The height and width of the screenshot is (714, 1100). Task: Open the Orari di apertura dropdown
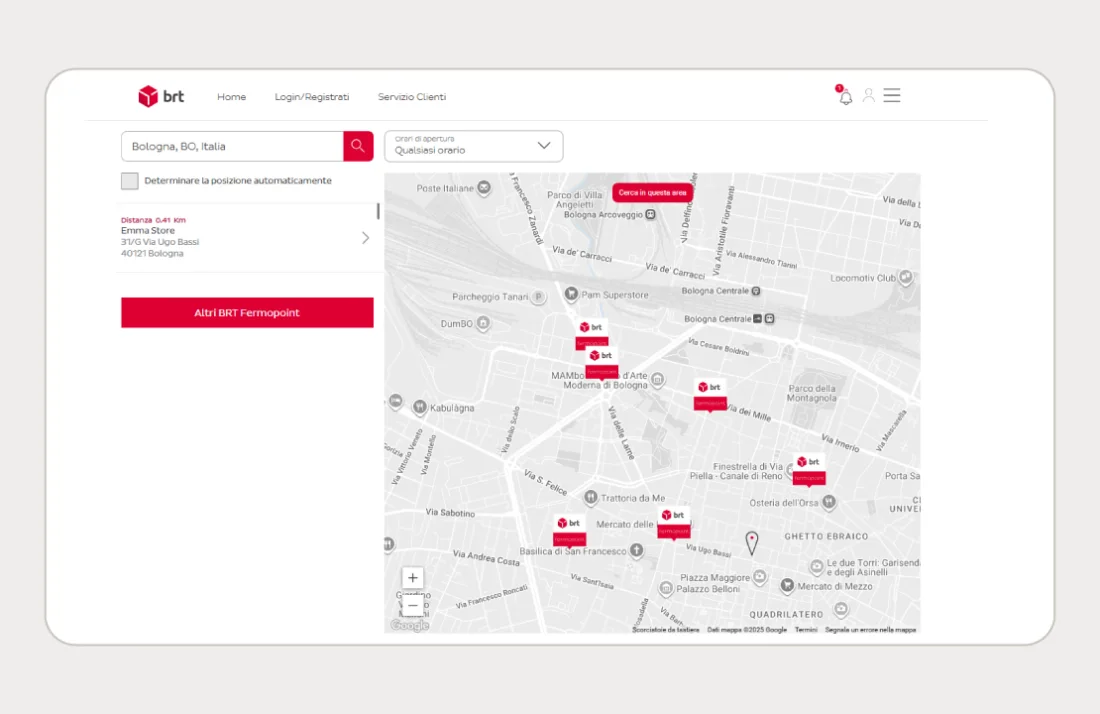(x=474, y=146)
